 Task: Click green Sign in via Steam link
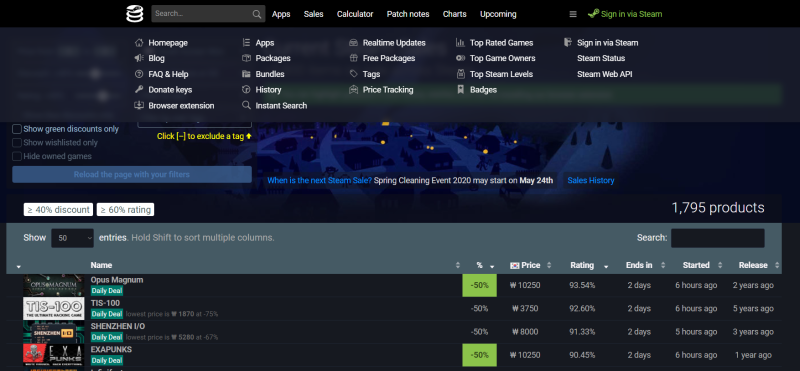pyautogui.click(x=632, y=14)
